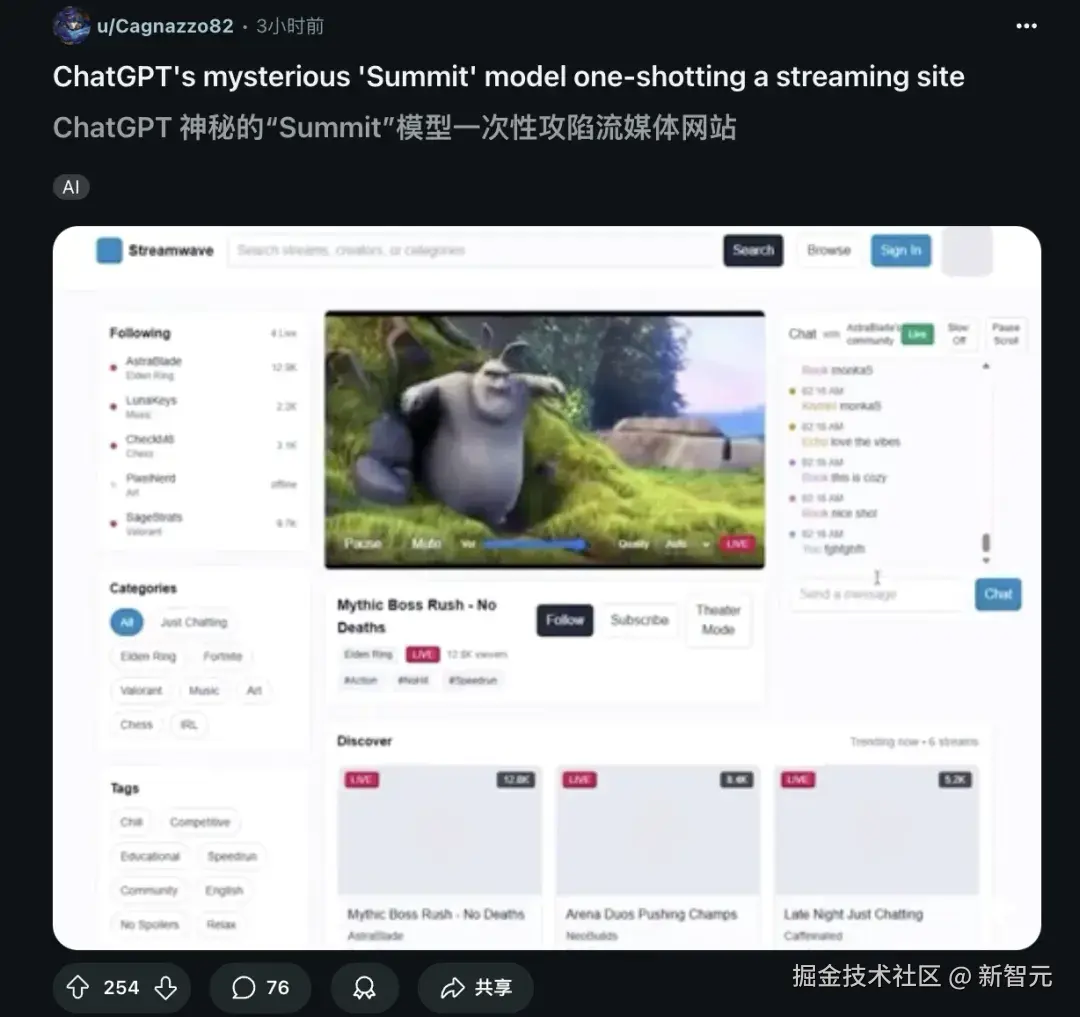The image size is (1080, 1017).
Task: Toggle Slow Off in chat
Action: [x=958, y=334]
